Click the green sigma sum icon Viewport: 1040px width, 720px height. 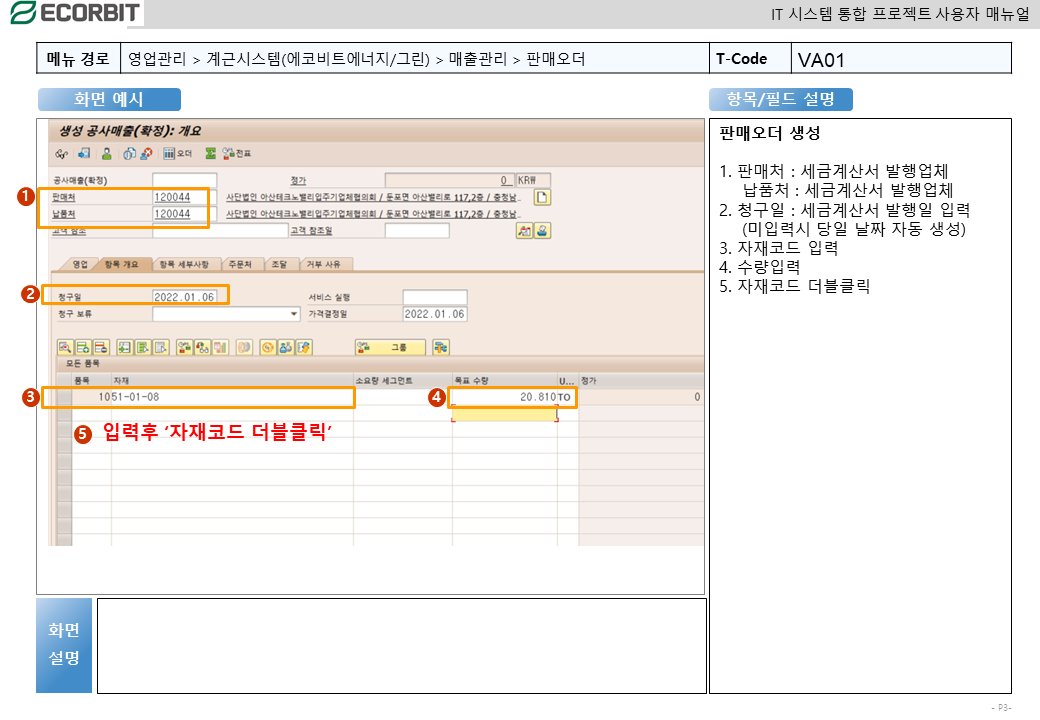click(210, 154)
